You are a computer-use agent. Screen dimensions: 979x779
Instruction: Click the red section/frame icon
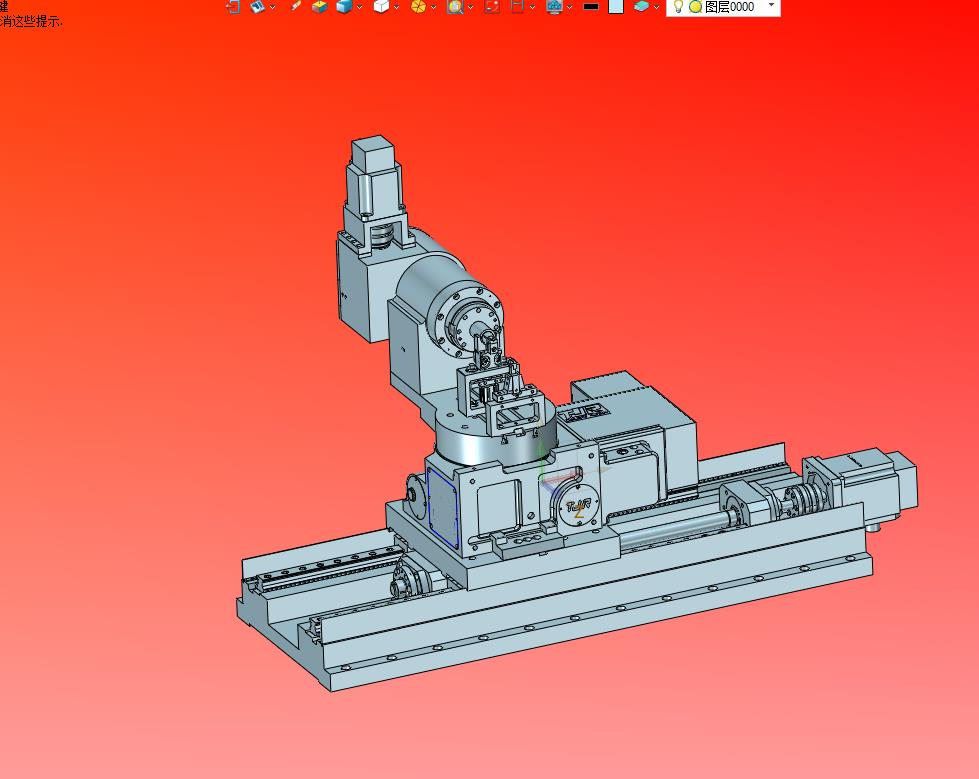(517, 6)
